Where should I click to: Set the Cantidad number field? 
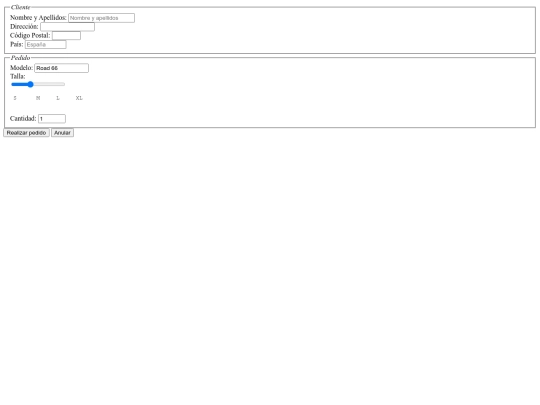[x=52, y=119]
